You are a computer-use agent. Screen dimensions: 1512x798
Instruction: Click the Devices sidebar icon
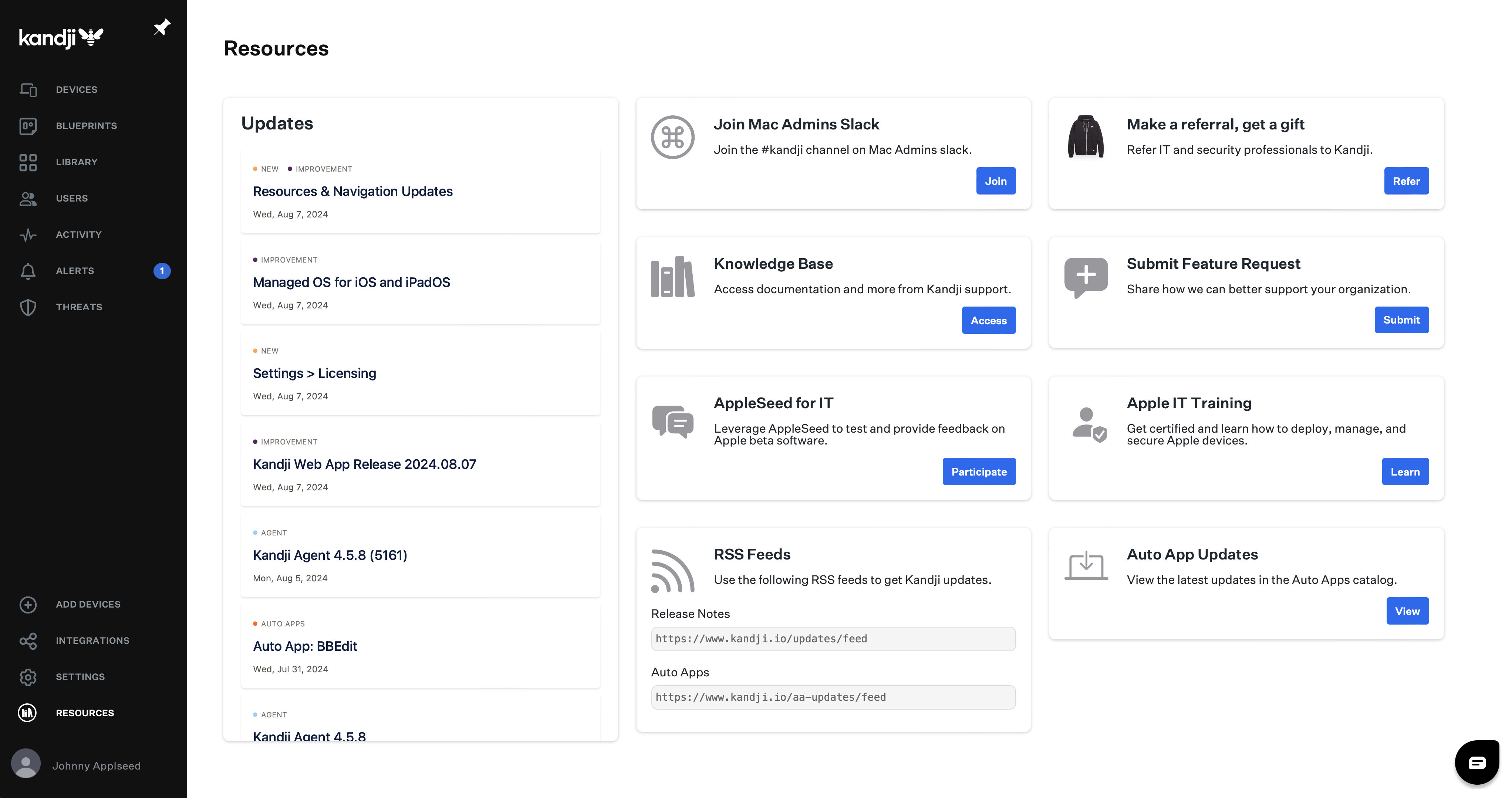pyautogui.click(x=28, y=90)
